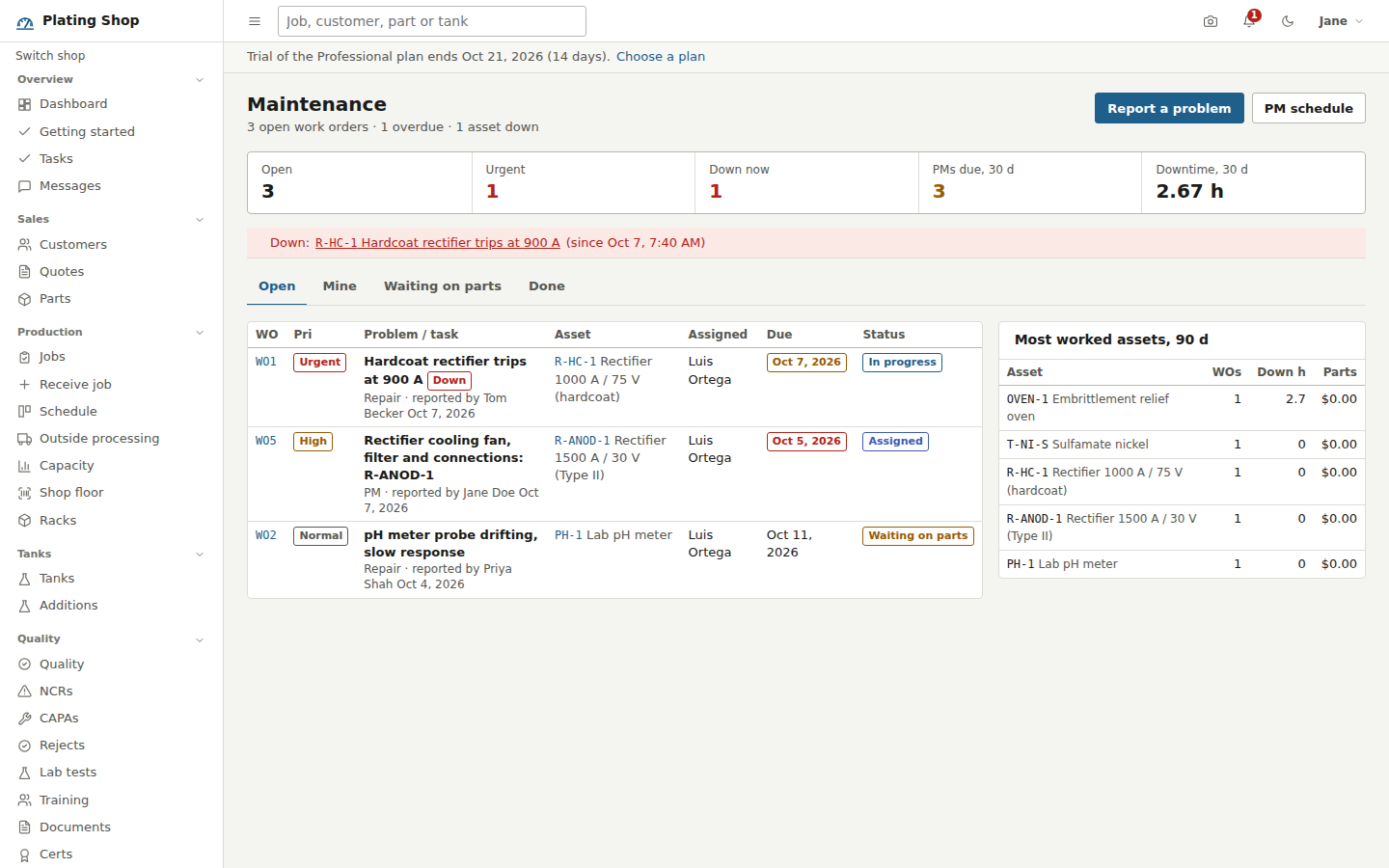The width and height of the screenshot is (1389, 868).
Task: Follow the Choose a plan link
Action: [x=661, y=57]
